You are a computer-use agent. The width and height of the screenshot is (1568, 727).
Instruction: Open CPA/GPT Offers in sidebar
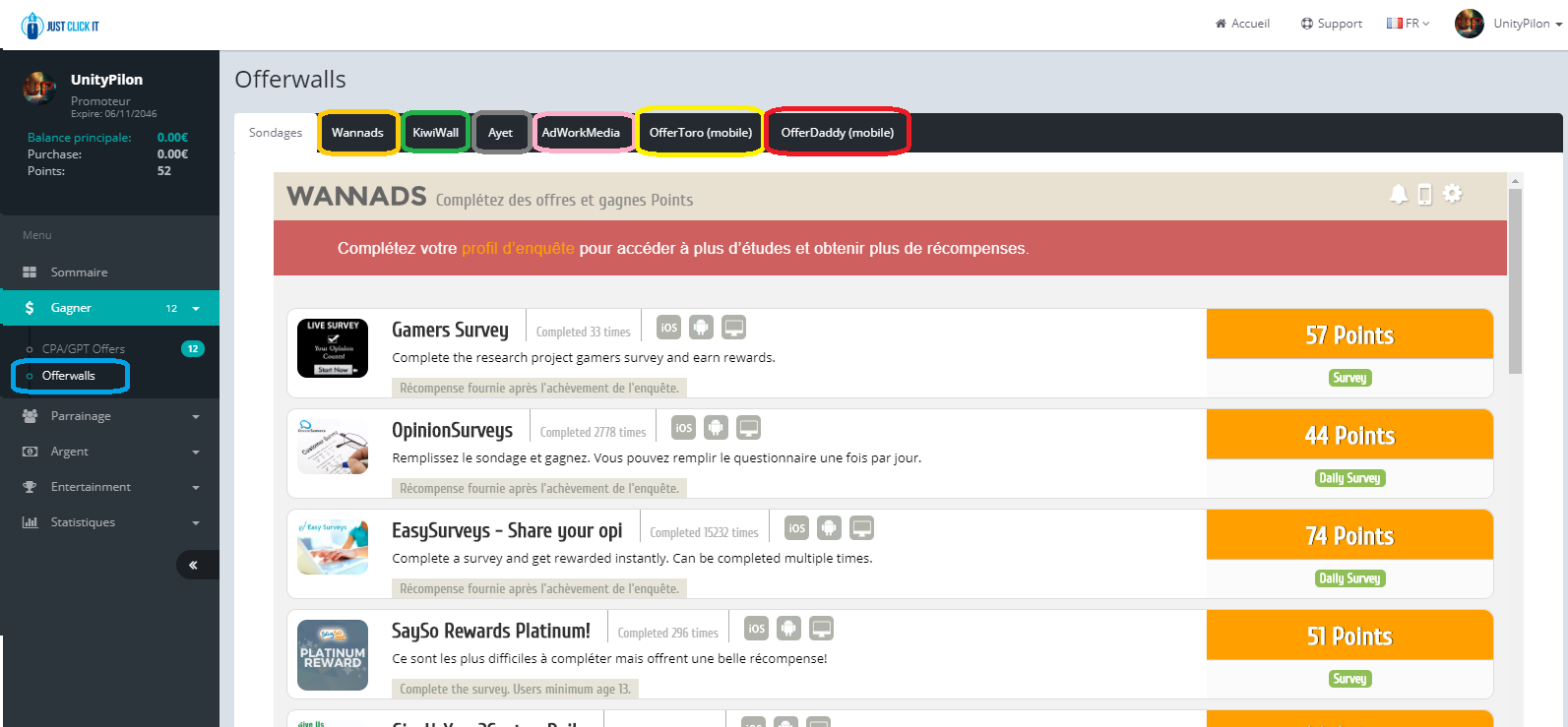pyautogui.click(x=84, y=349)
